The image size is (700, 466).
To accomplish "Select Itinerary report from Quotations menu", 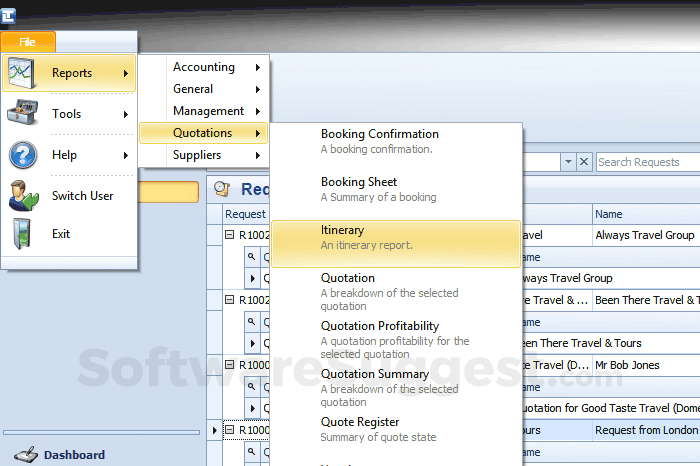I will point(396,244).
